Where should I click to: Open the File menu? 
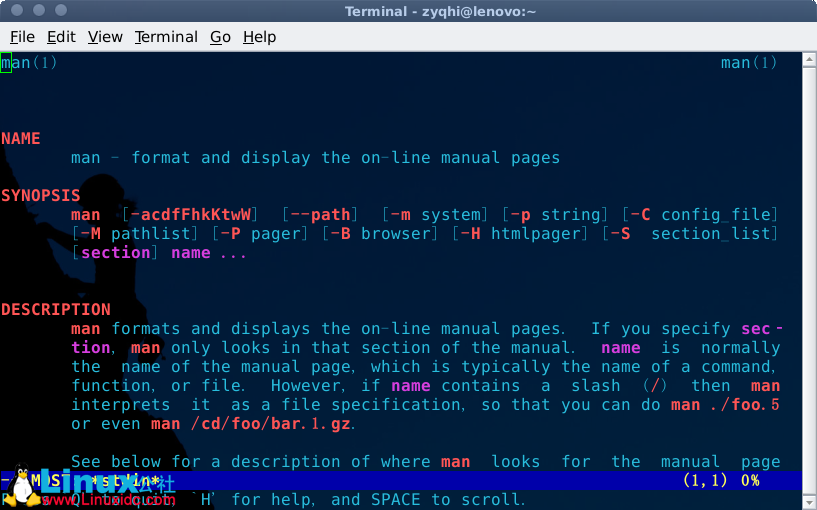click(x=22, y=37)
